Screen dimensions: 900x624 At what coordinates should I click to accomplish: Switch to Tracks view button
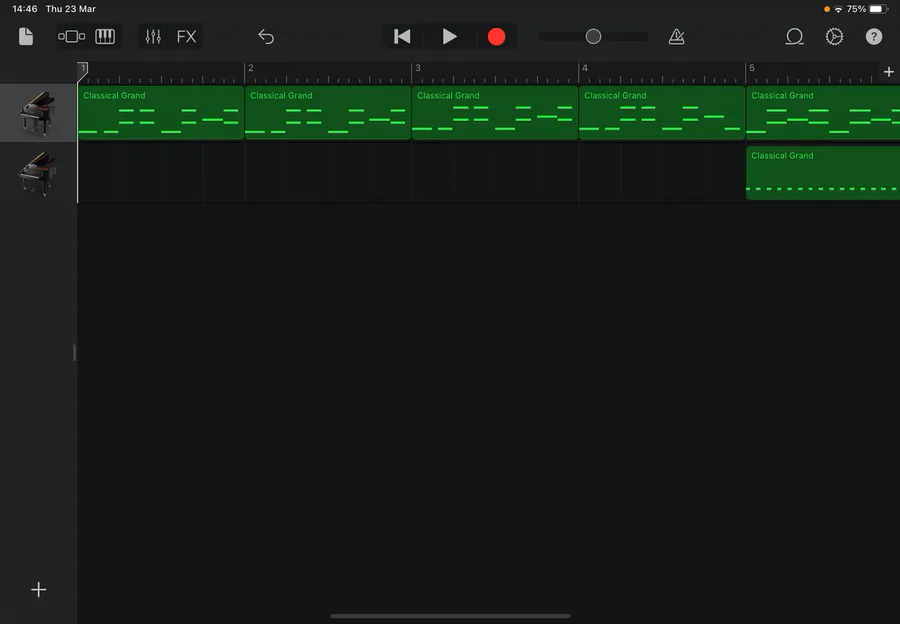[x=72, y=37]
